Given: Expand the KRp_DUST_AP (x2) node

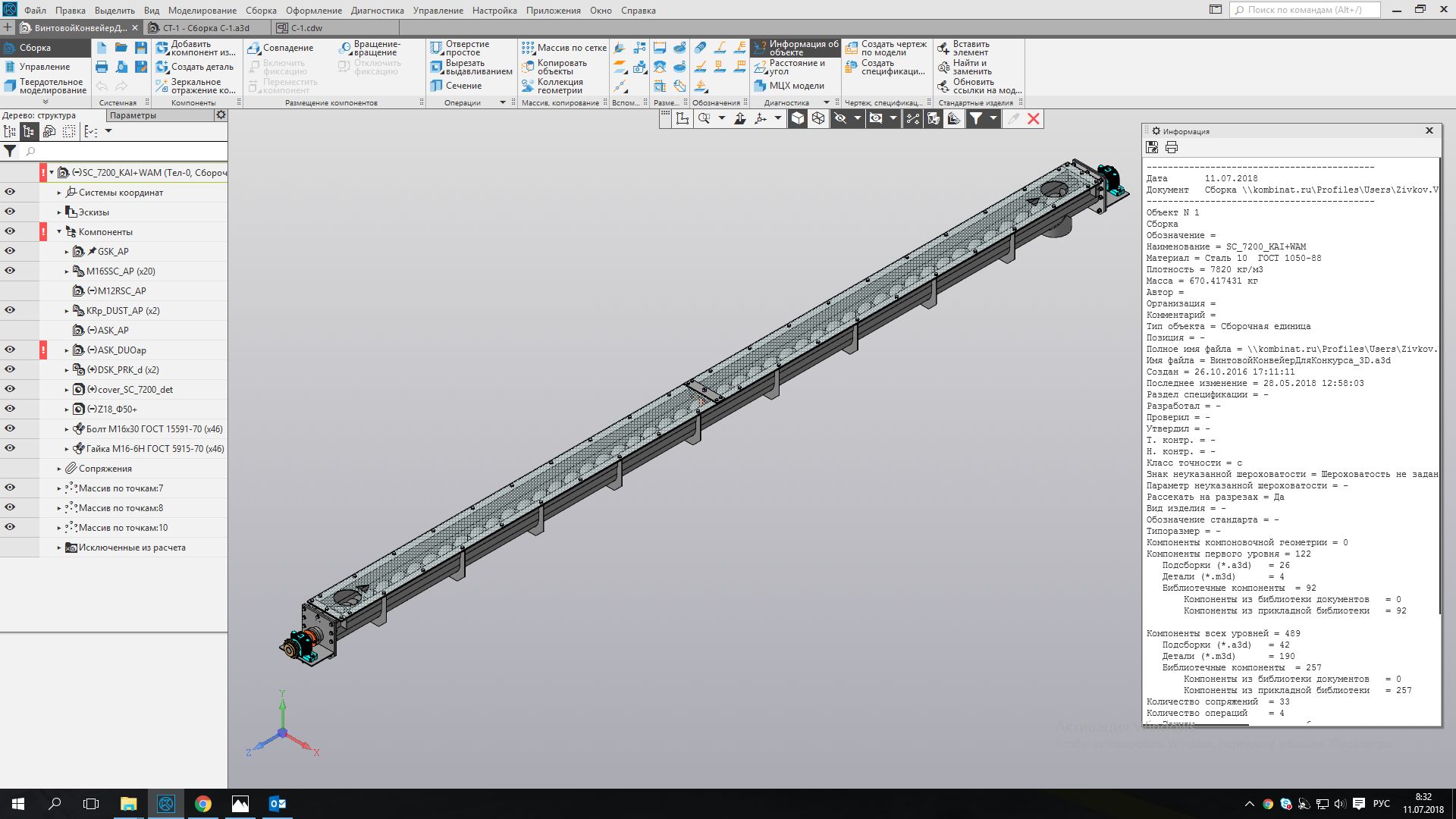Looking at the screenshot, I should point(67,311).
